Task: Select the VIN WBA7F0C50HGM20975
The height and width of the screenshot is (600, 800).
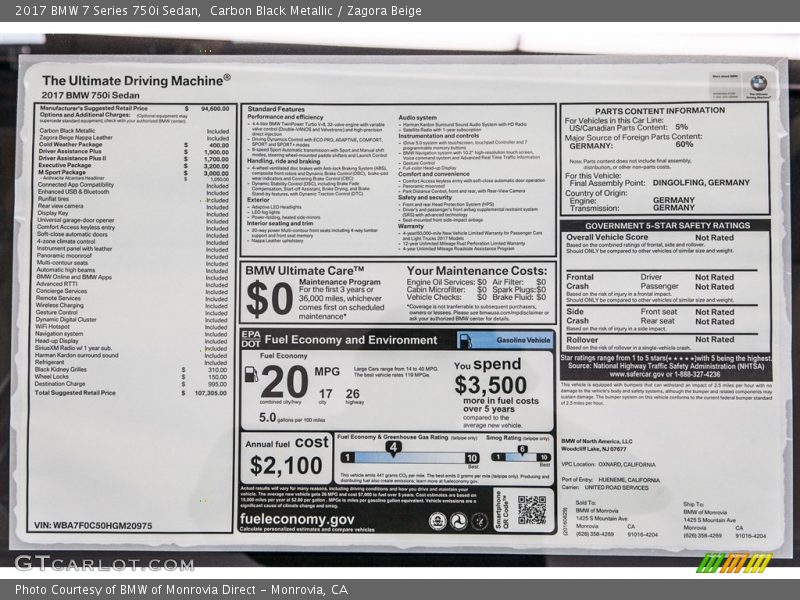Action: coord(93,526)
